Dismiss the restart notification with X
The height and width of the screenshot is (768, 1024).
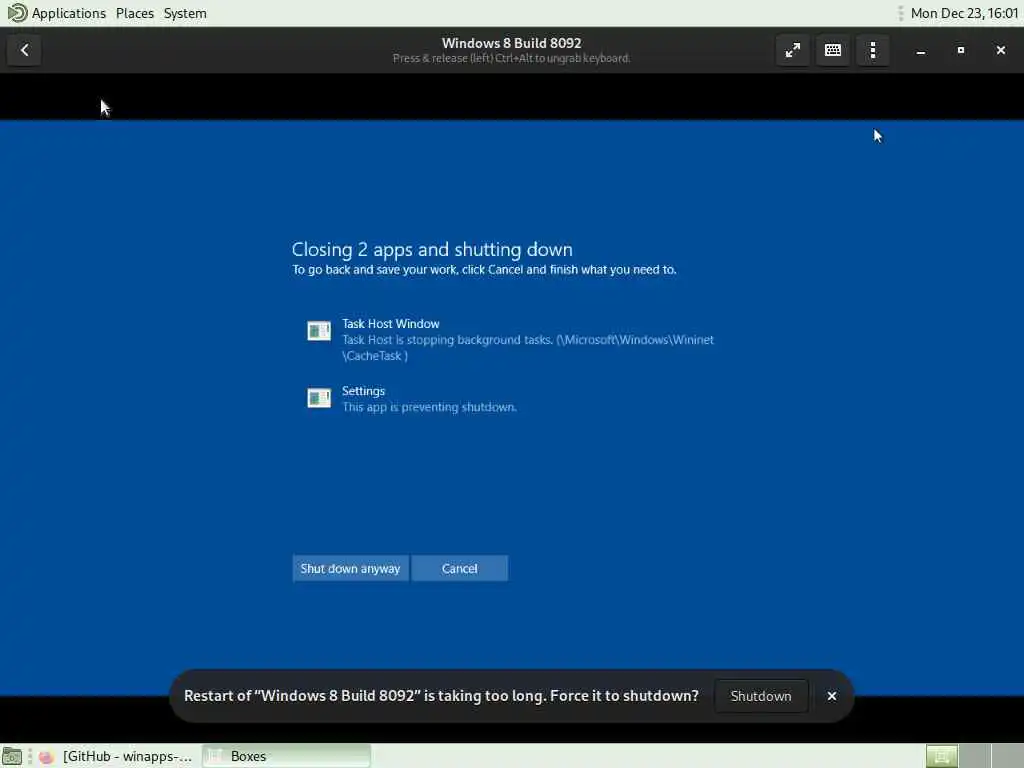pyautogui.click(x=831, y=696)
